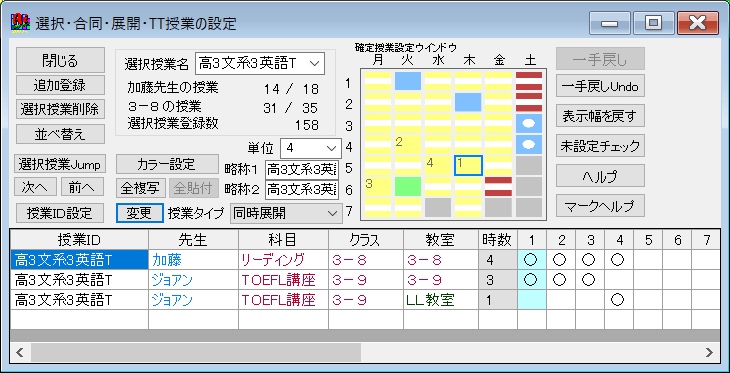Image resolution: width=730 pixels, height=373 pixels.
Task: Toggle circle in column 1 of 3-9 classroom row
Action: coord(531,280)
